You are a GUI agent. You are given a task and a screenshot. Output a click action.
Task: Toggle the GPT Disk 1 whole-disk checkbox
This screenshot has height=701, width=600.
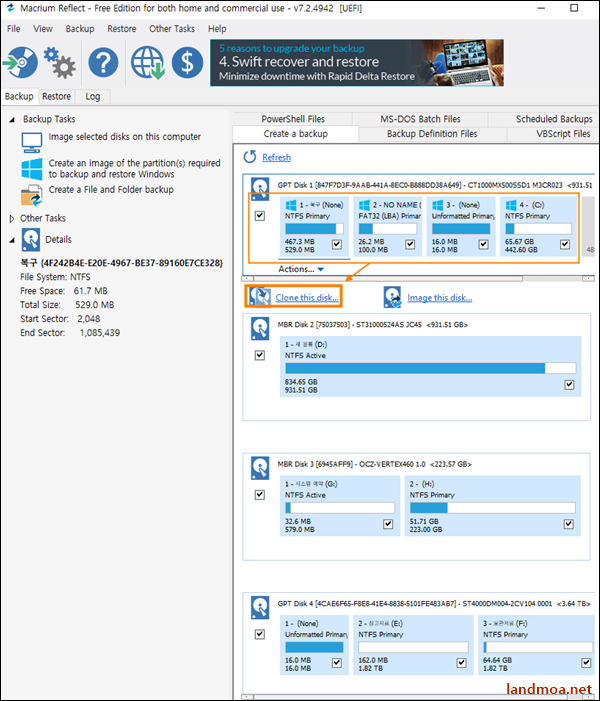pos(260,216)
